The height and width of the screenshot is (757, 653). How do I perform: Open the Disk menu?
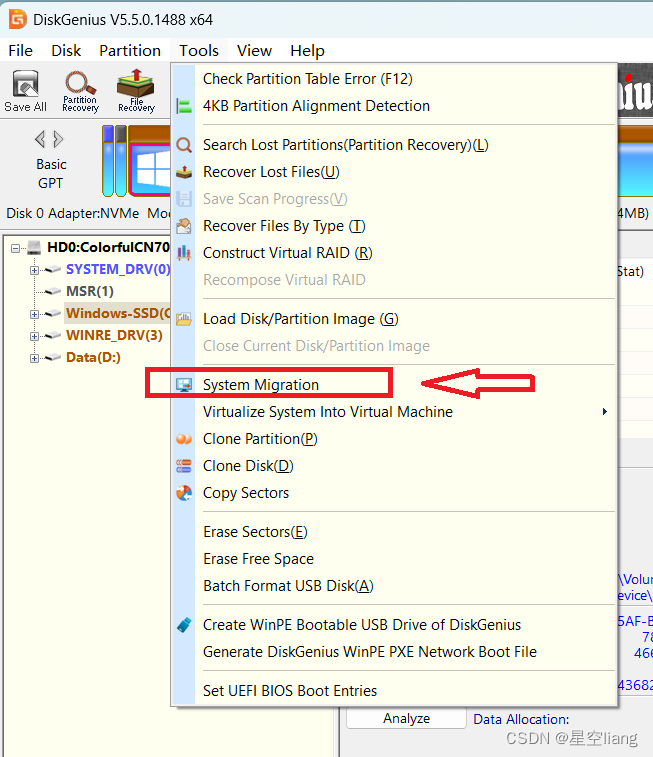tap(66, 51)
